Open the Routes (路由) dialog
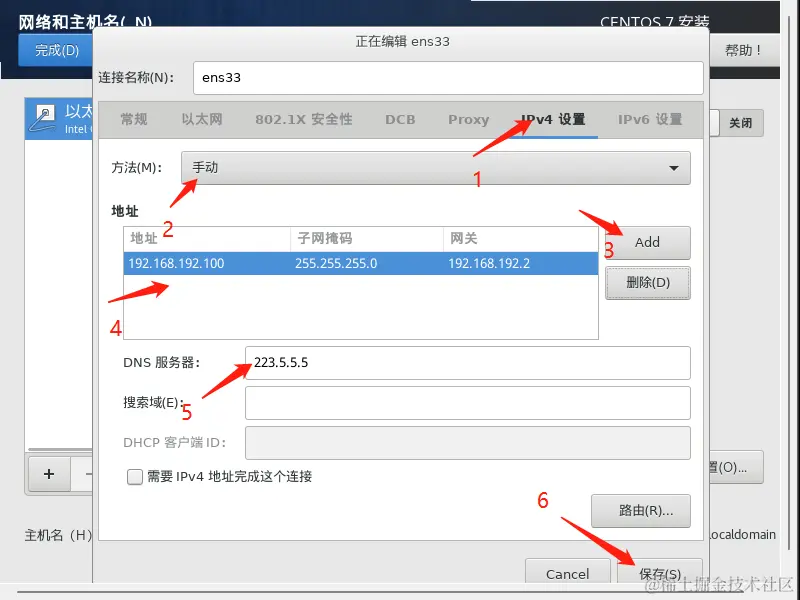800x600 pixels. (x=641, y=511)
